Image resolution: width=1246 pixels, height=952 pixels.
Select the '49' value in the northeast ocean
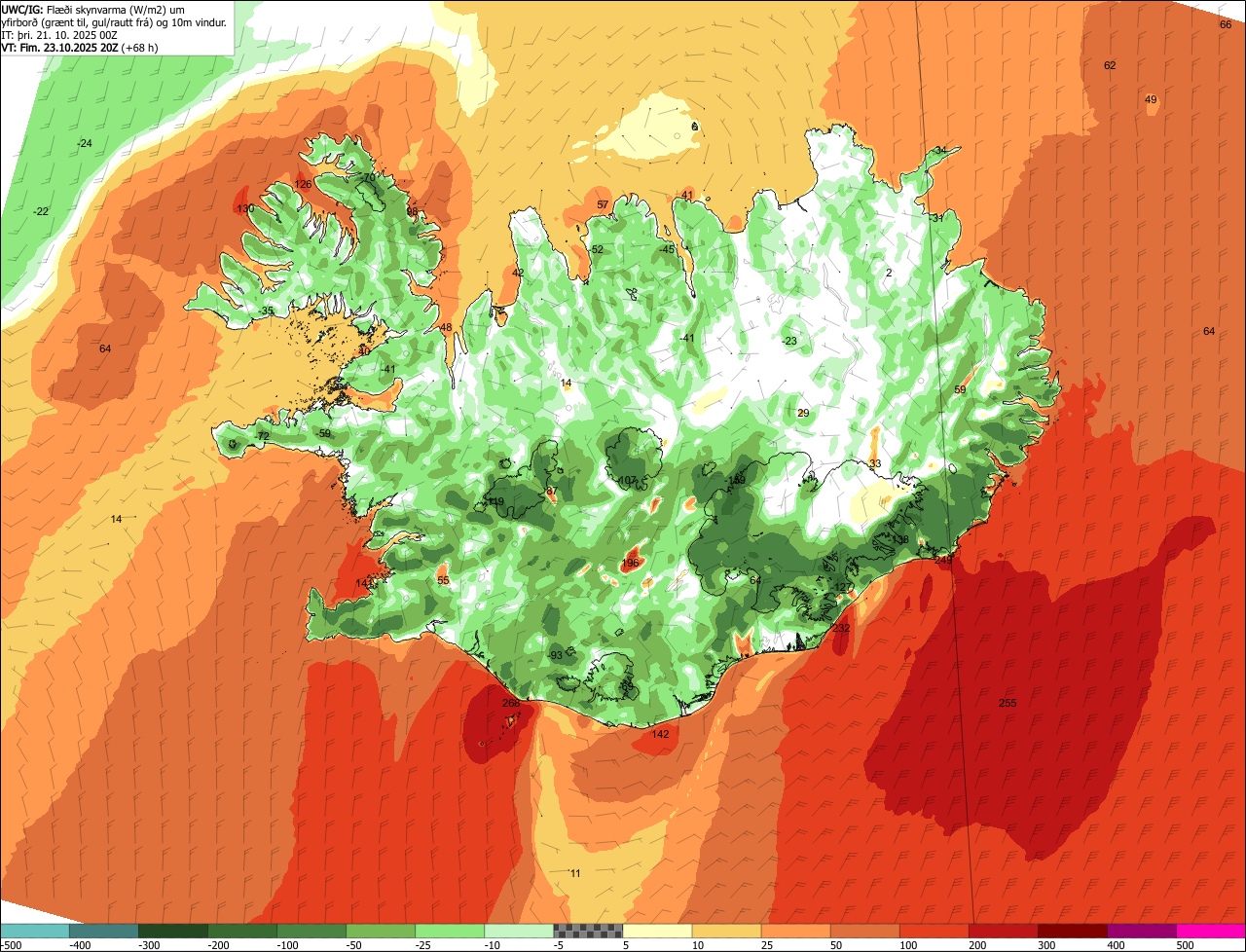tap(1151, 99)
